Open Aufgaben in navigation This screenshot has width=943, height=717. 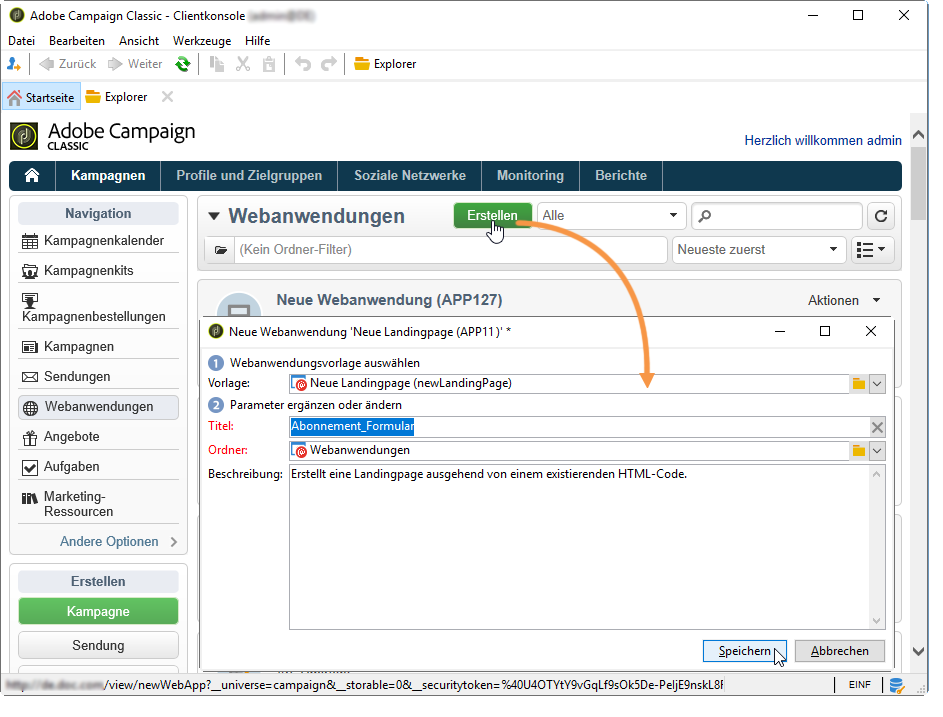(x=99, y=467)
